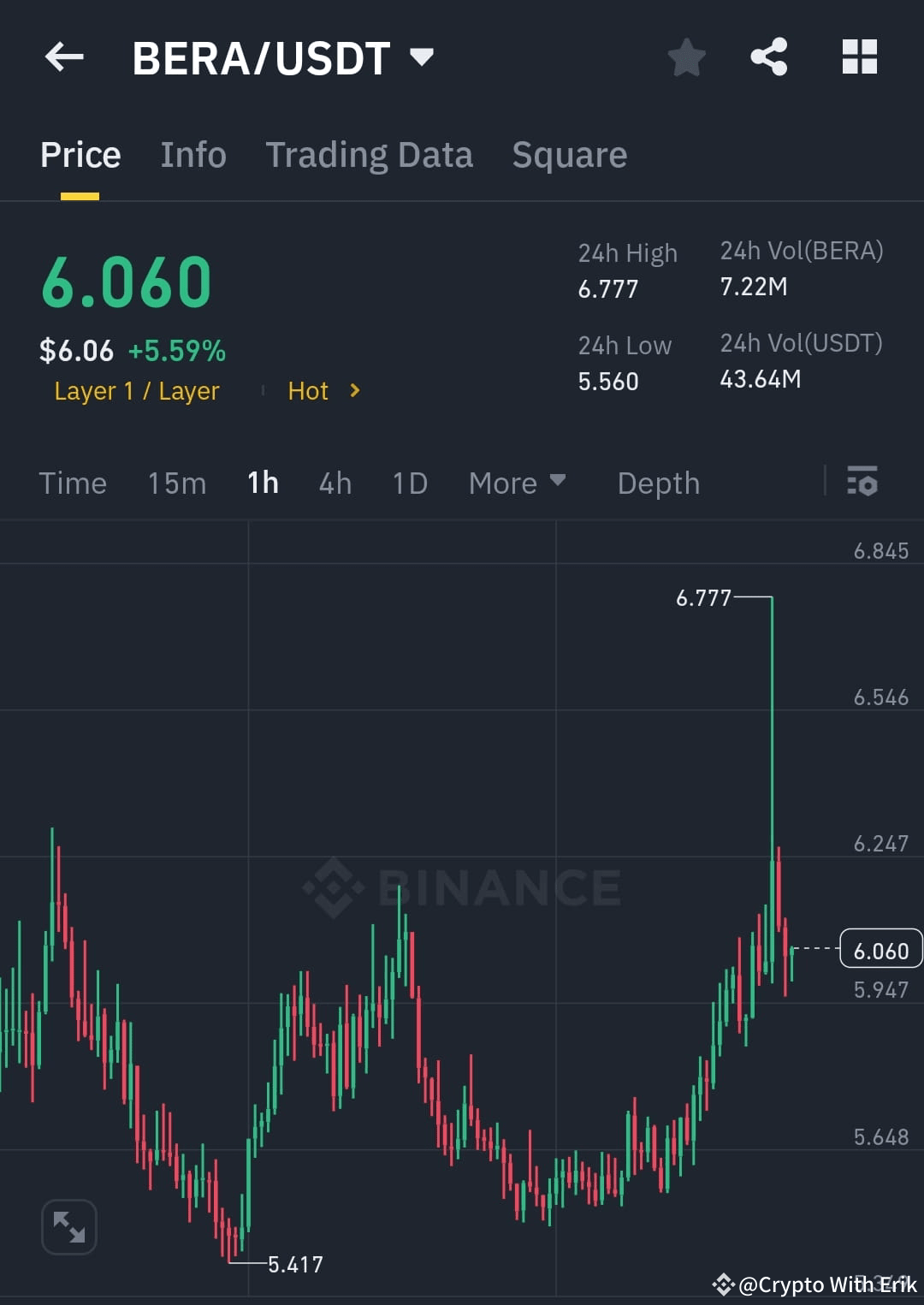Enable the 4h candle timeframe
This screenshot has height=1305, width=924.
click(335, 483)
